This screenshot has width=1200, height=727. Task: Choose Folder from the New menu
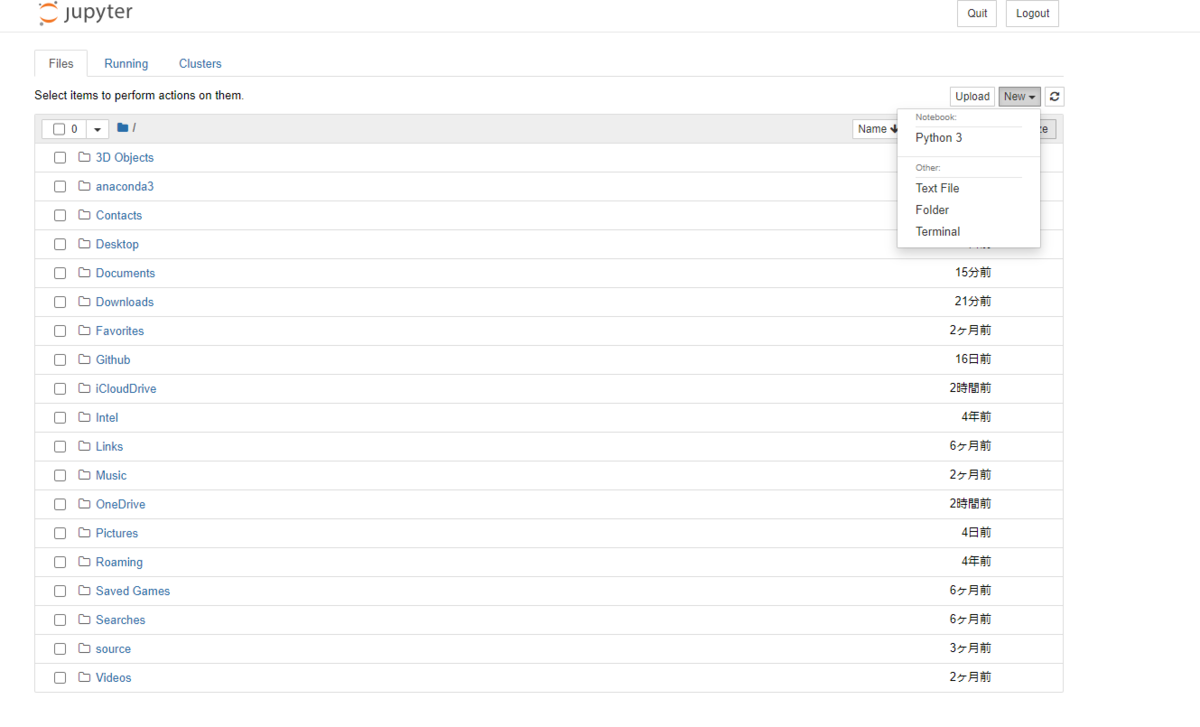tap(932, 210)
